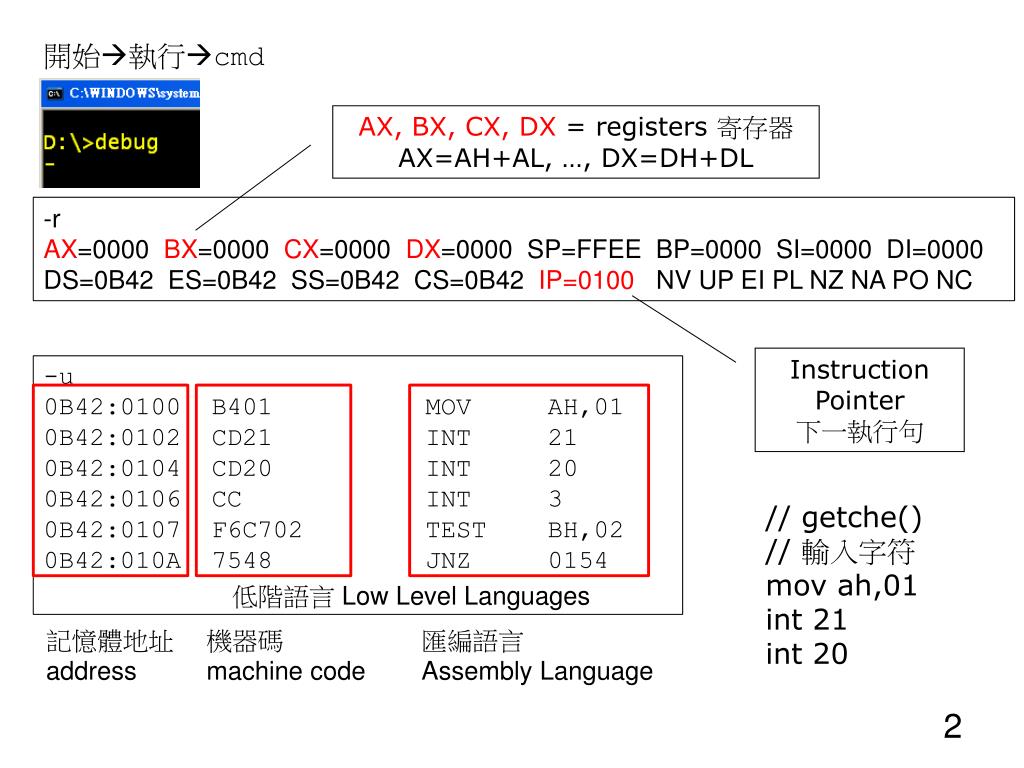Screen dimensions: 1024x768
Task: Click the lowercase int 21 code line
Action: 807,620
